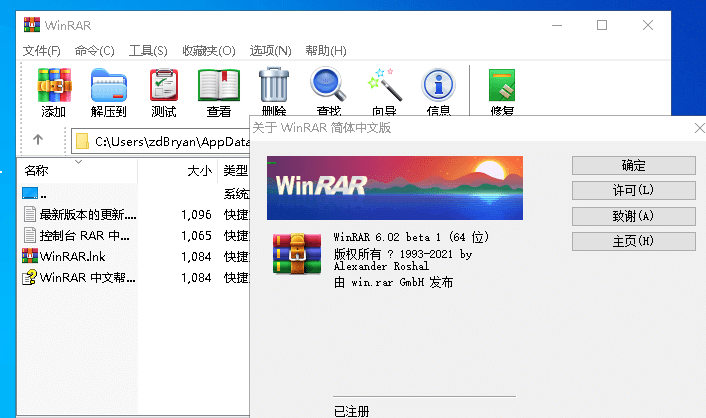
Task: Open the 主页(H) home page button
Action: coord(633,241)
